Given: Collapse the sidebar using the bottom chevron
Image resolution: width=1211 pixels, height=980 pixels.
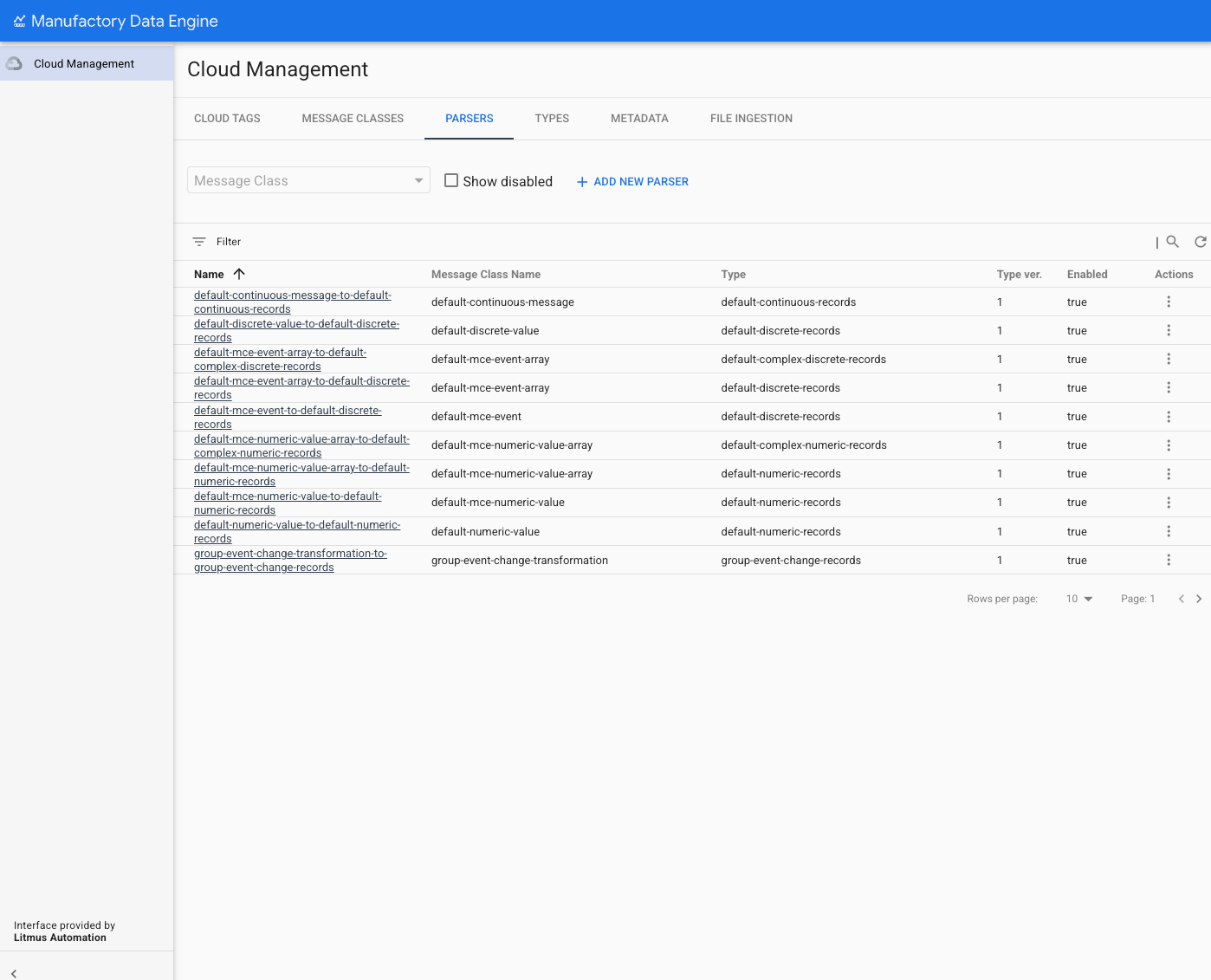Looking at the screenshot, I should pos(13,973).
